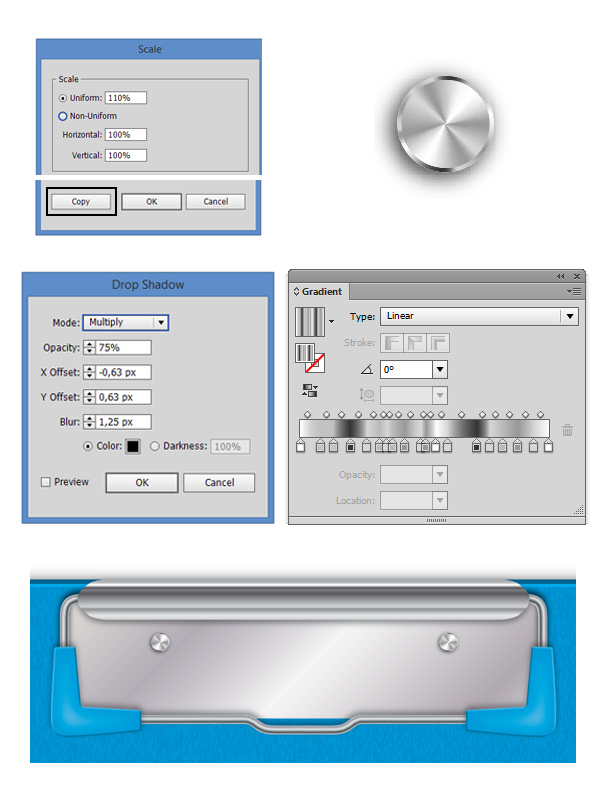Screen dimensions: 600x791
Task: Click the Horizontal scale field
Action: pos(126,135)
